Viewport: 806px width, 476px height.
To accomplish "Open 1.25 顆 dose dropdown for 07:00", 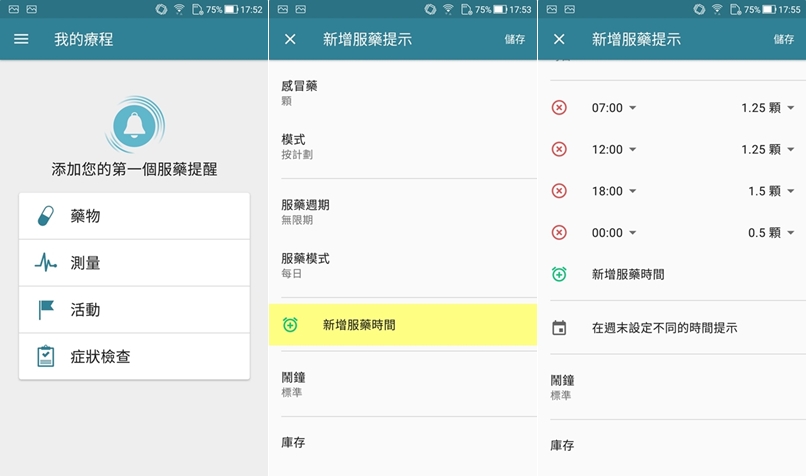I will point(768,107).
